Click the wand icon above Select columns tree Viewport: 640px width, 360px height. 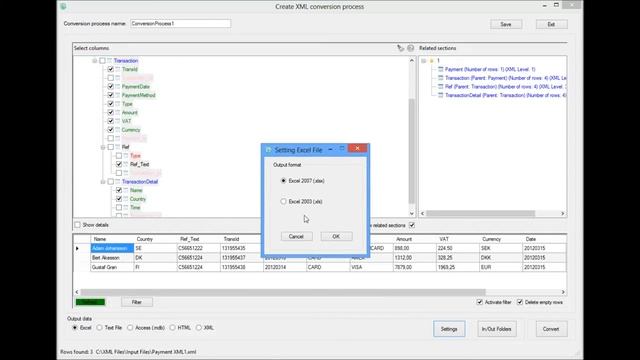pyautogui.click(x=400, y=48)
